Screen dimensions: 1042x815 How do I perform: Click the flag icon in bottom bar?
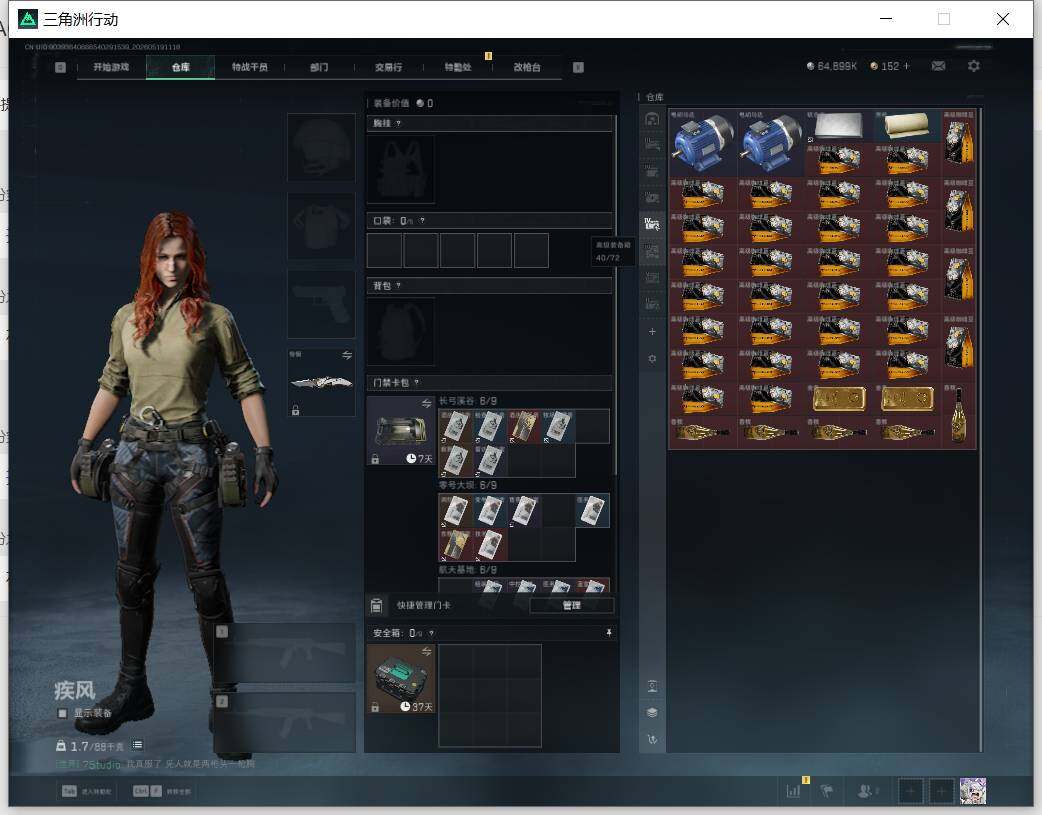click(827, 791)
